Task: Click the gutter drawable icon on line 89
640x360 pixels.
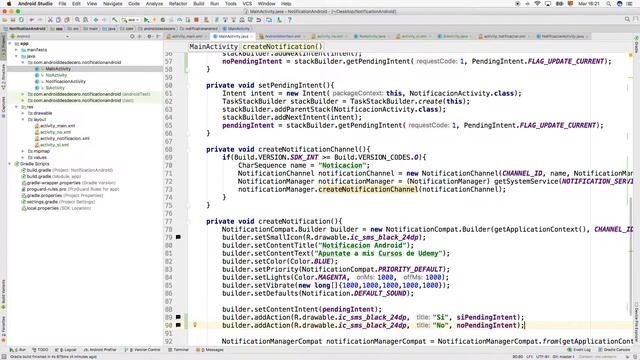Action: 178,317
